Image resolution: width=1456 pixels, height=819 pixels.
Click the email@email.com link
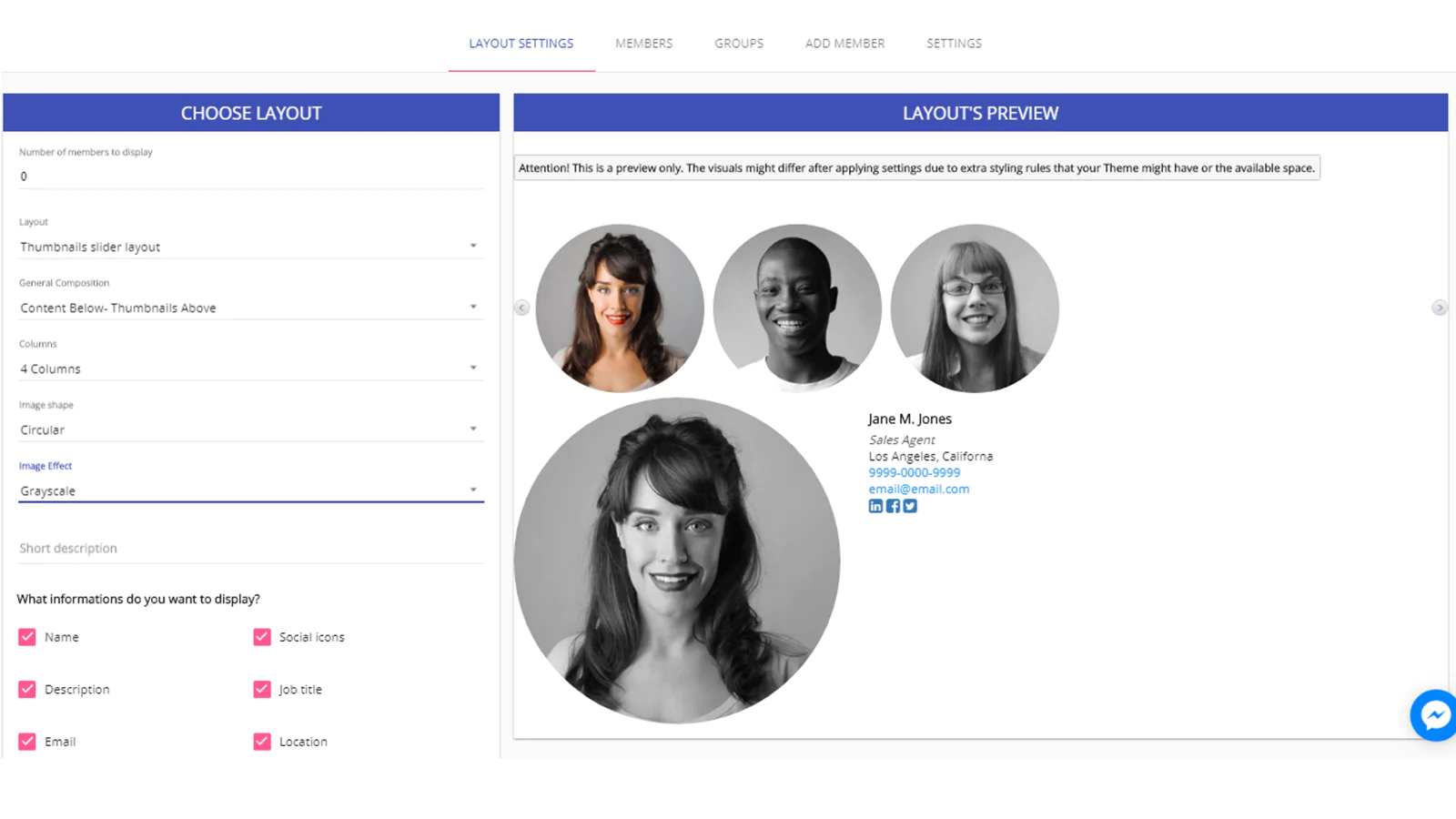click(919, 489)
